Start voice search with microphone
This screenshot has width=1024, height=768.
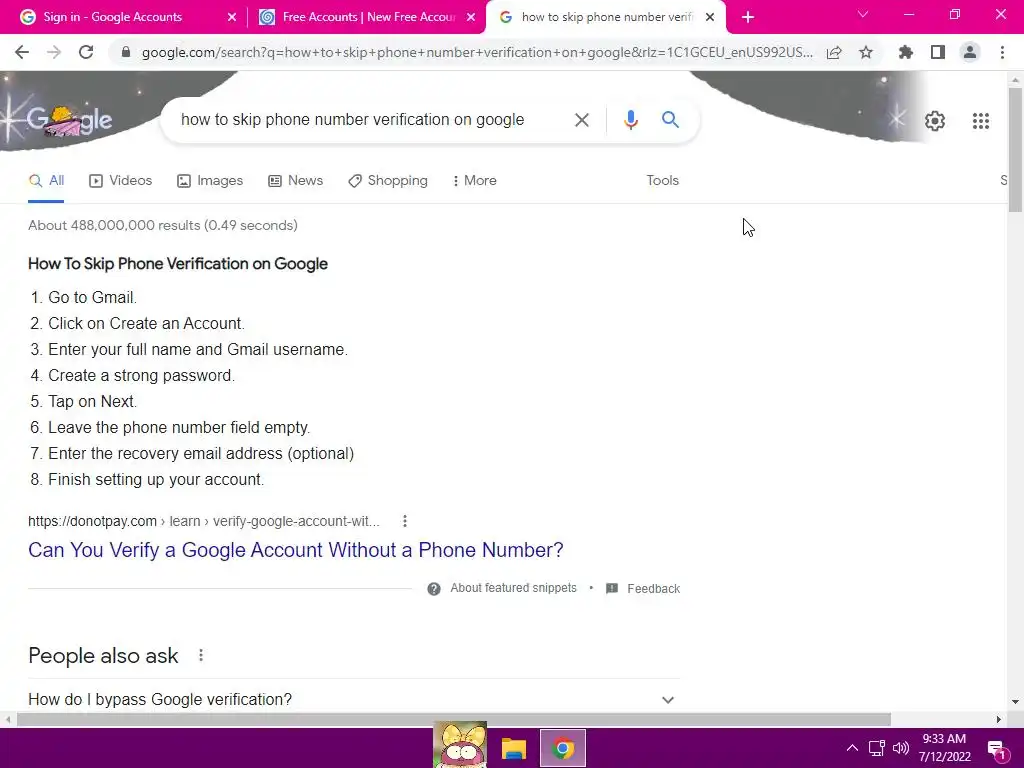click(x=630, y=120)
